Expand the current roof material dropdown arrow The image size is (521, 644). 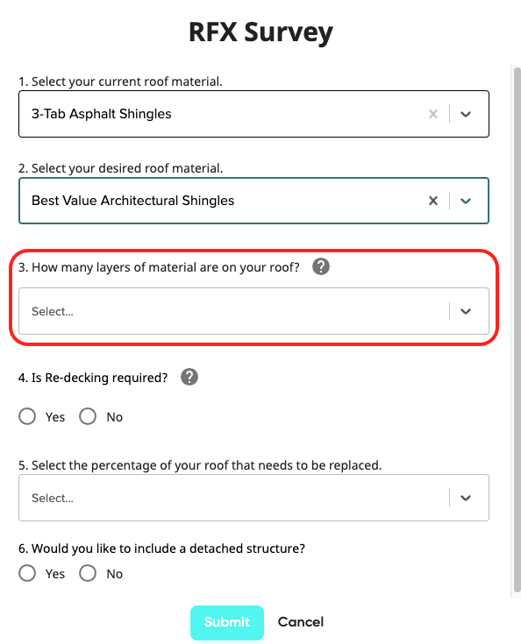click(466, 114)
